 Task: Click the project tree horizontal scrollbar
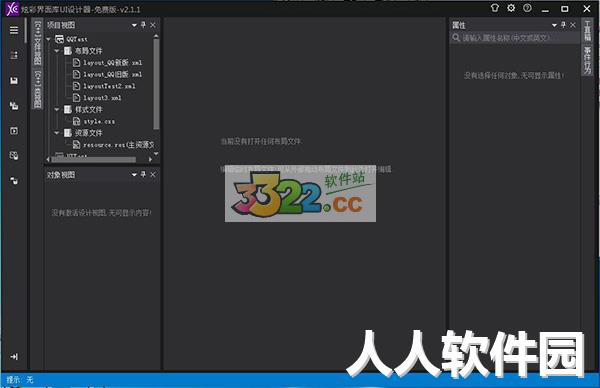pyautogui.click(x=94, y=159)
